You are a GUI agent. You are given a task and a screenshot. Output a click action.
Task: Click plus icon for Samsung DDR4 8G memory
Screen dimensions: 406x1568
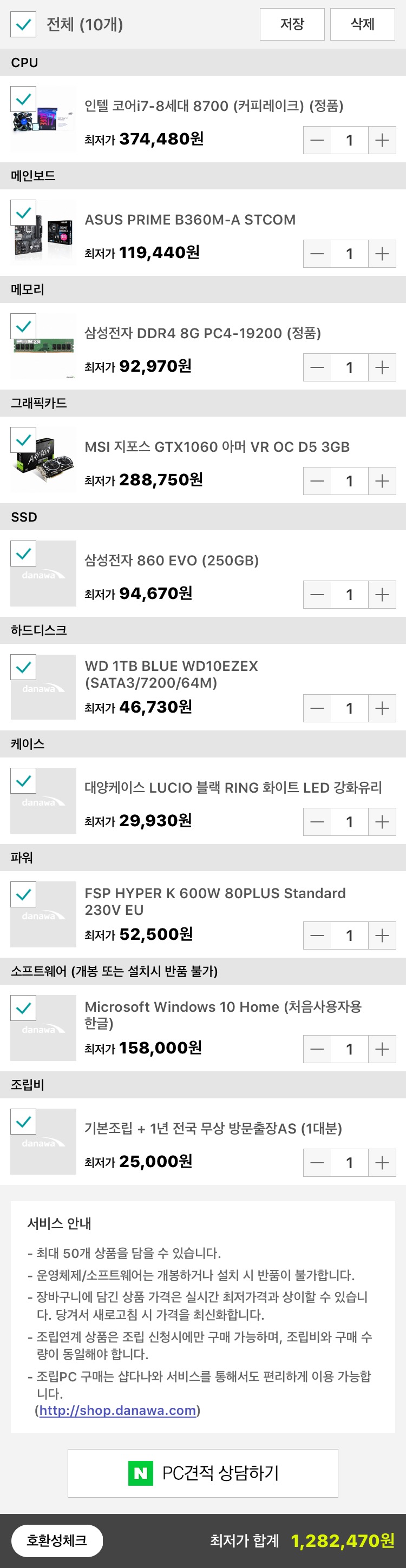[382, 368]
